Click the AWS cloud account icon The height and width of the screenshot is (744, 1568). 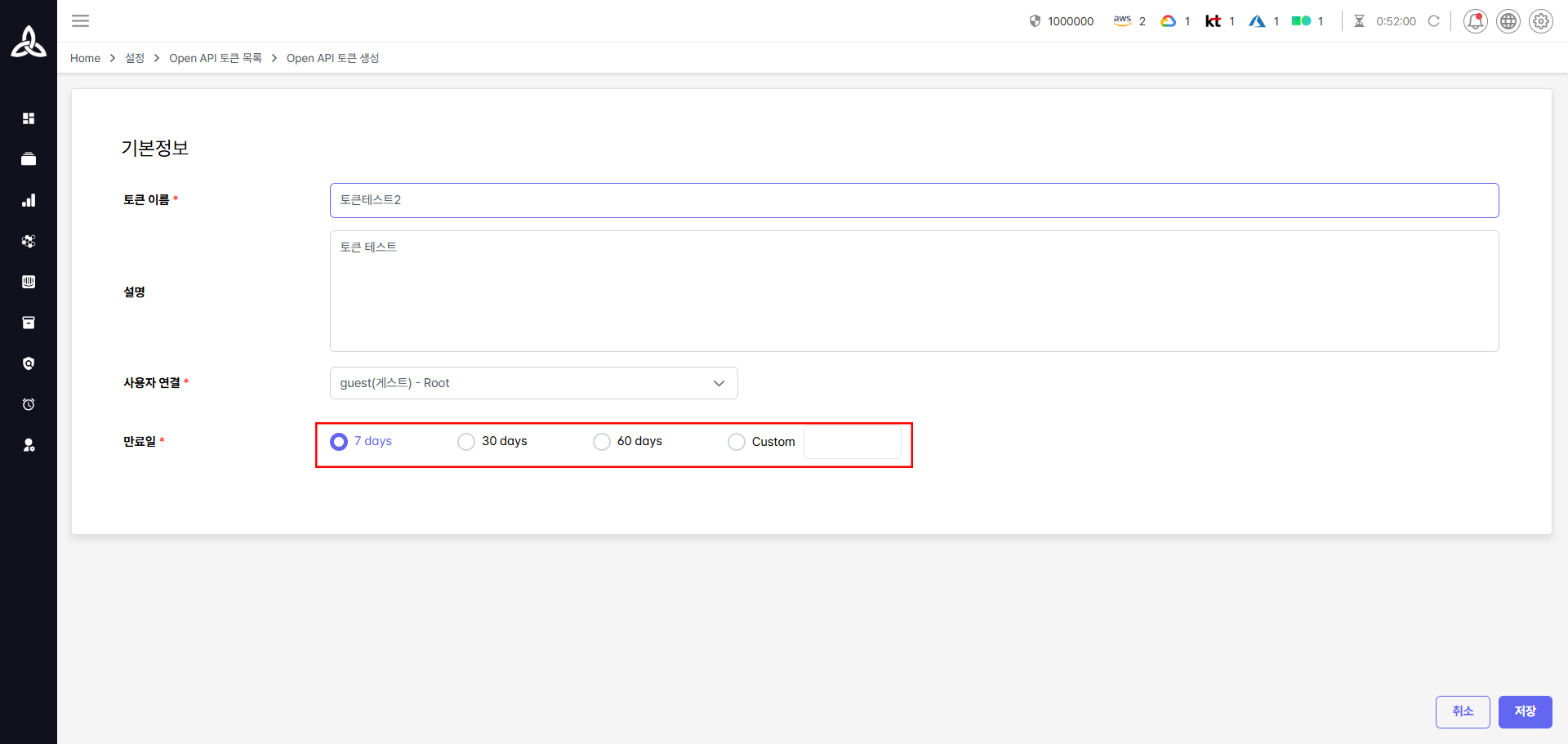1122,20
